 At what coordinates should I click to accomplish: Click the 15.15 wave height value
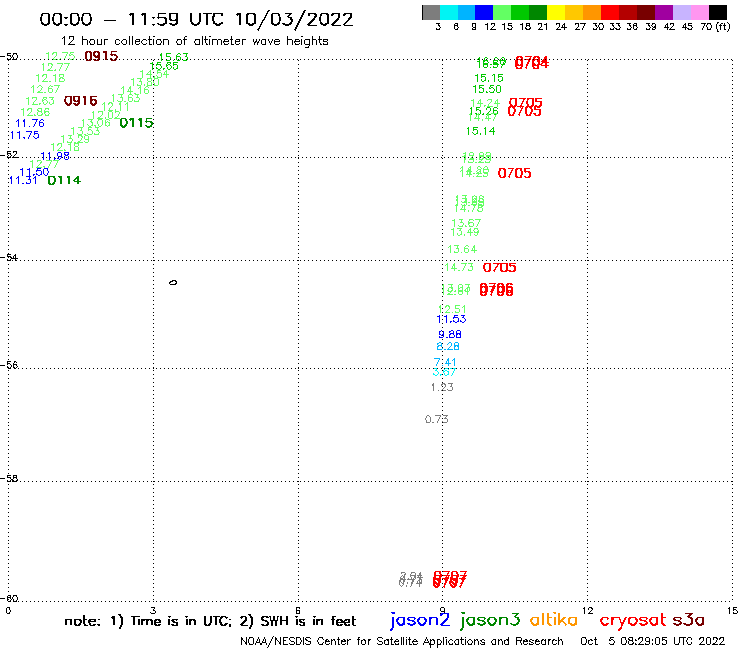489,78
